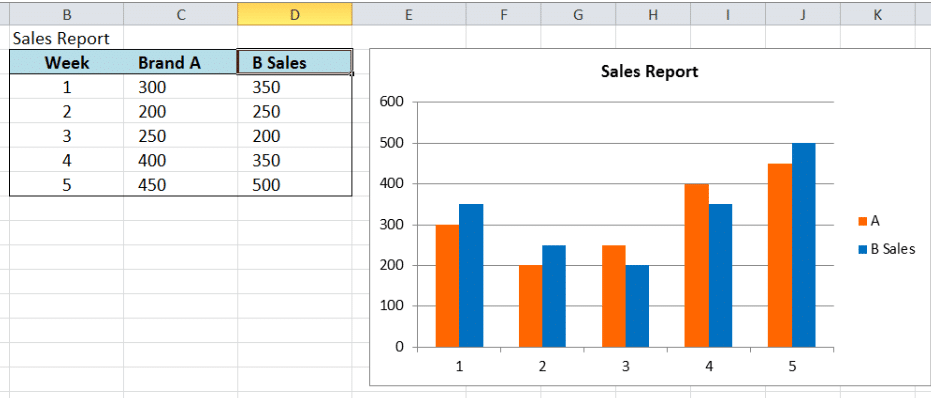Click the orange legend swatch for A
Image resolution: width=936 pixels, height=398 pixels.
[863, 221]
